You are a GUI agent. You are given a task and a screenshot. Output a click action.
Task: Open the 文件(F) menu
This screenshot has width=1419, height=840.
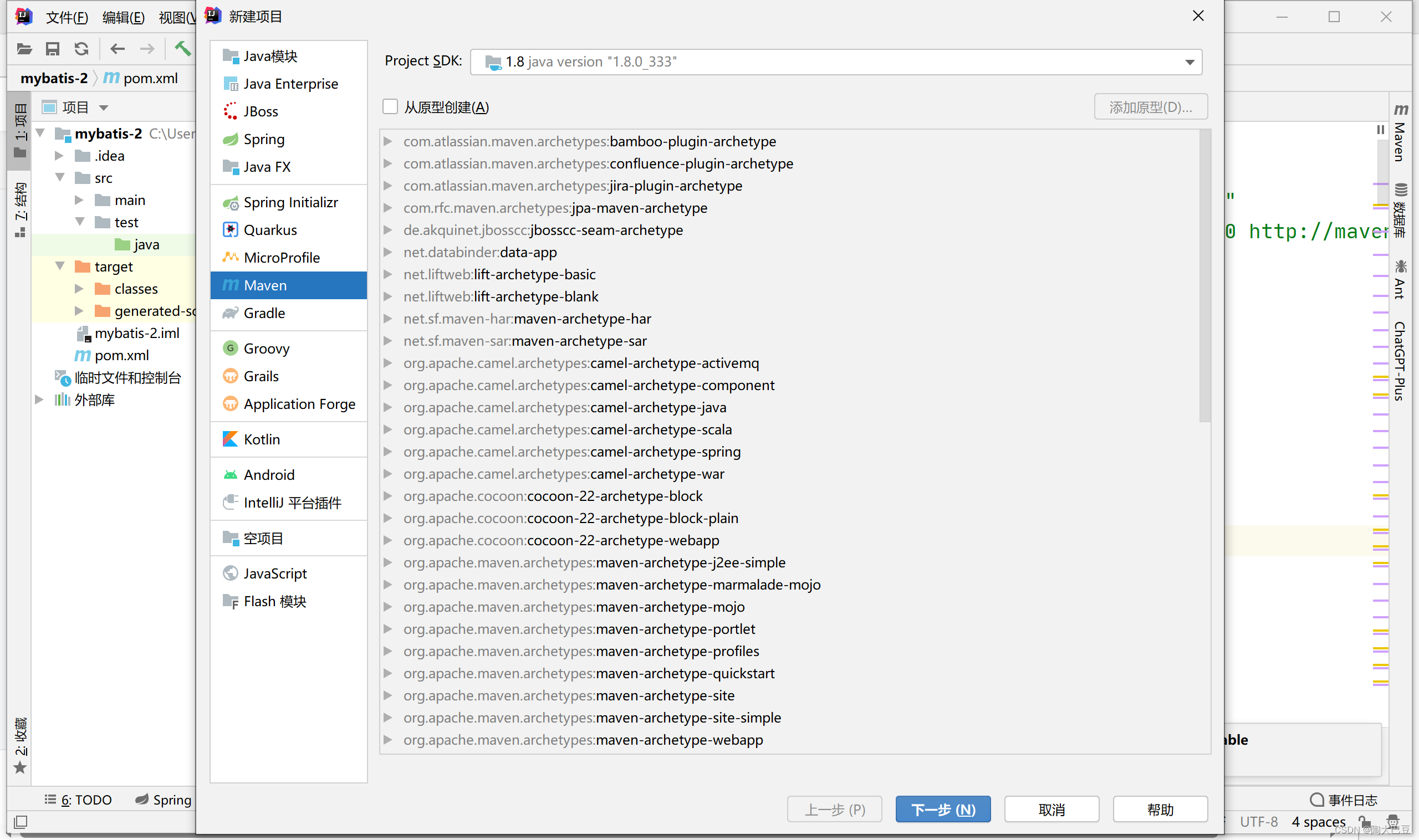point(67,17)
